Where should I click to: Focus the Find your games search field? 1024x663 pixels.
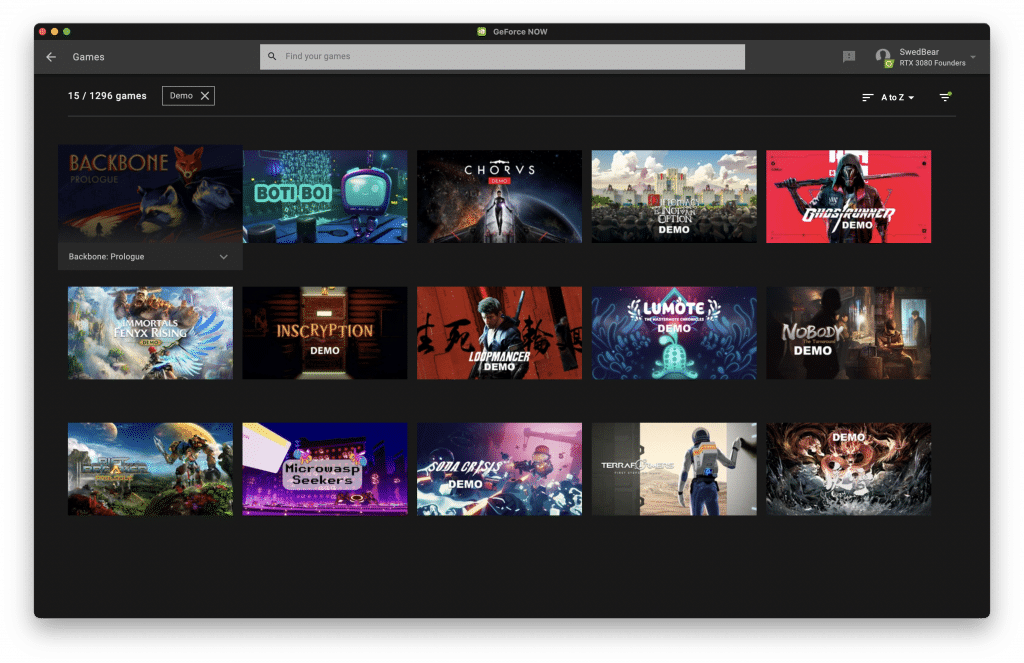(502, 57)
